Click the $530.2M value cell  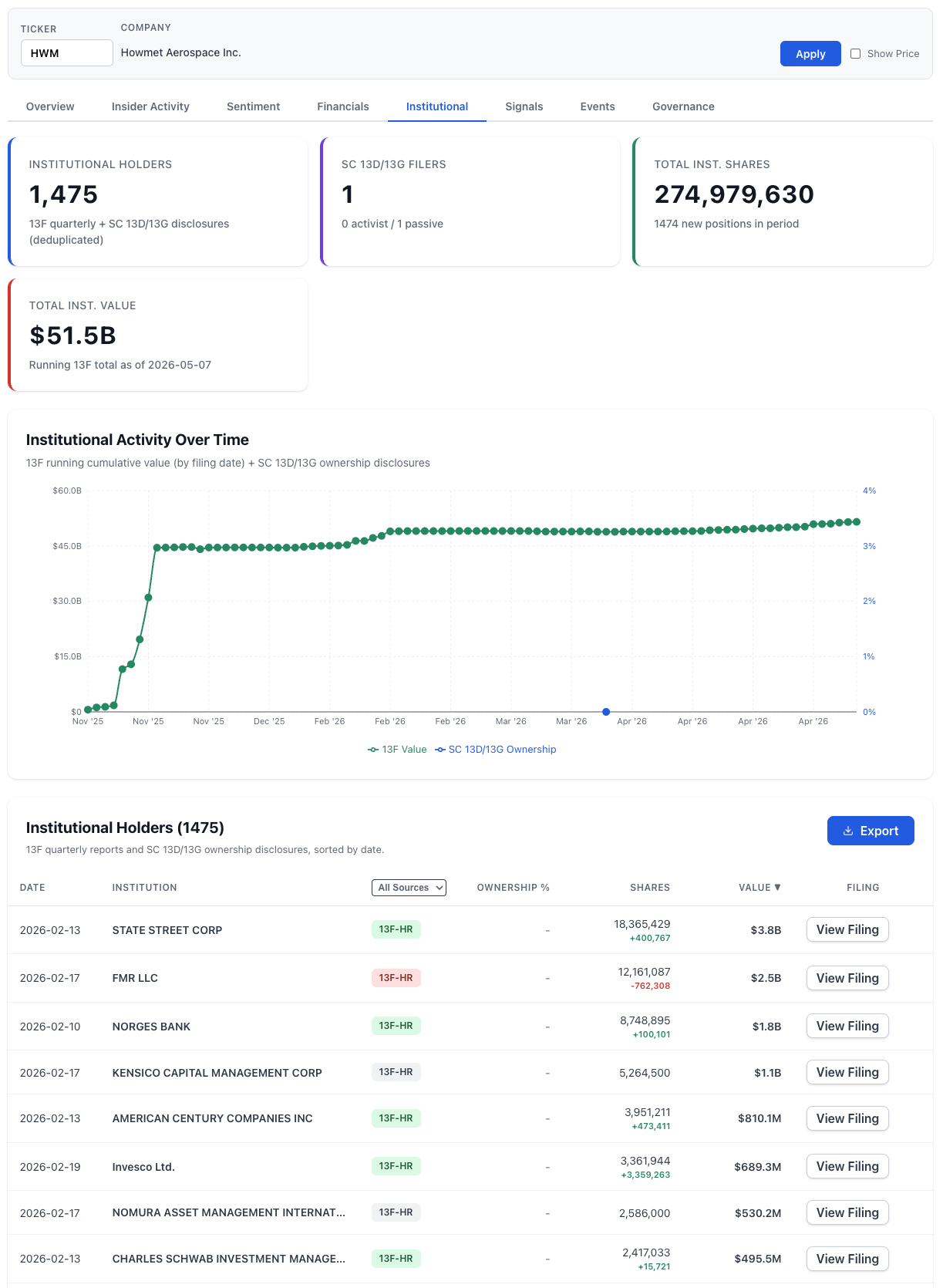click(x=758, y=1213)
